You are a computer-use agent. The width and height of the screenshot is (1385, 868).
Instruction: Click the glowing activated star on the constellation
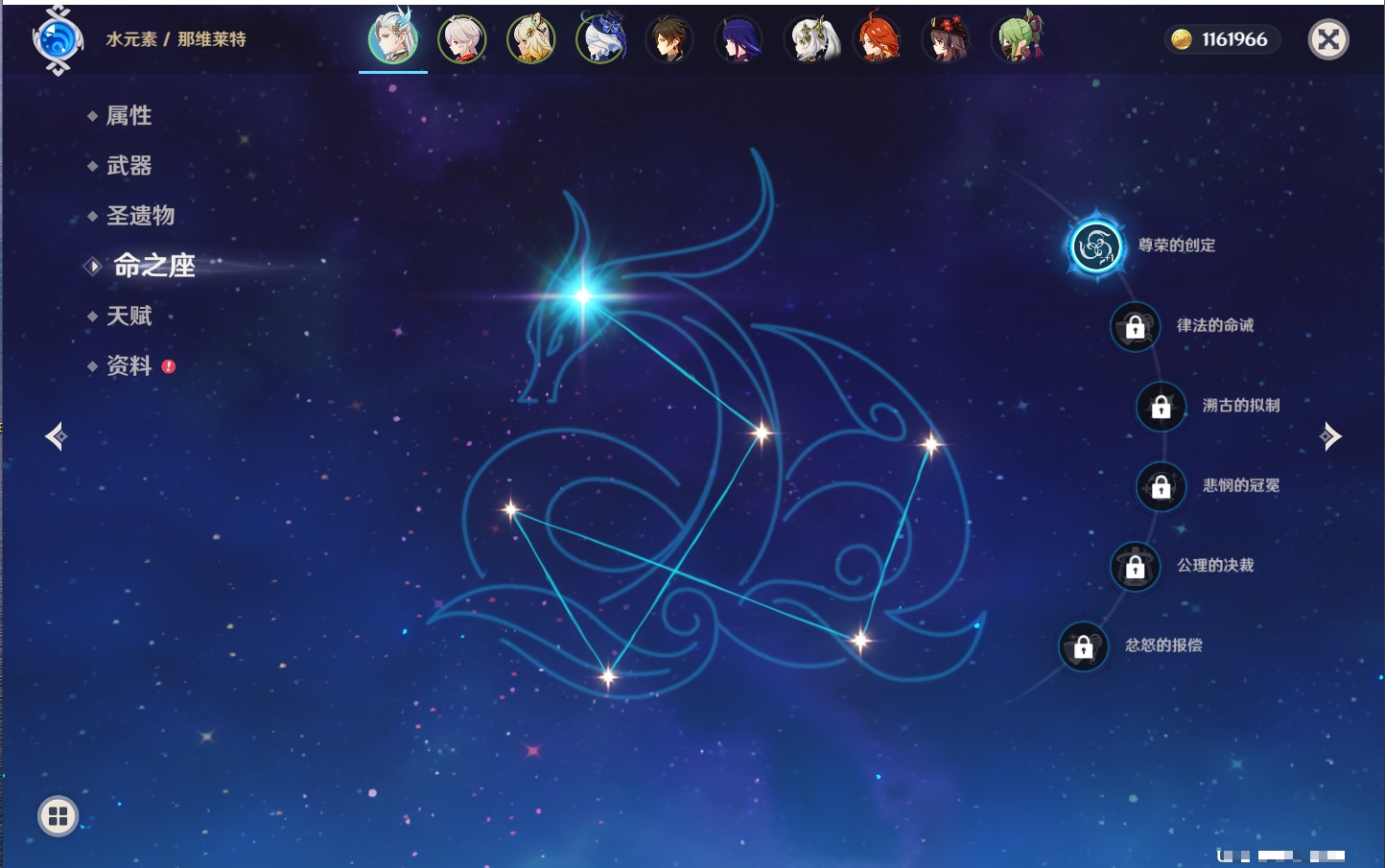[583, 295]
